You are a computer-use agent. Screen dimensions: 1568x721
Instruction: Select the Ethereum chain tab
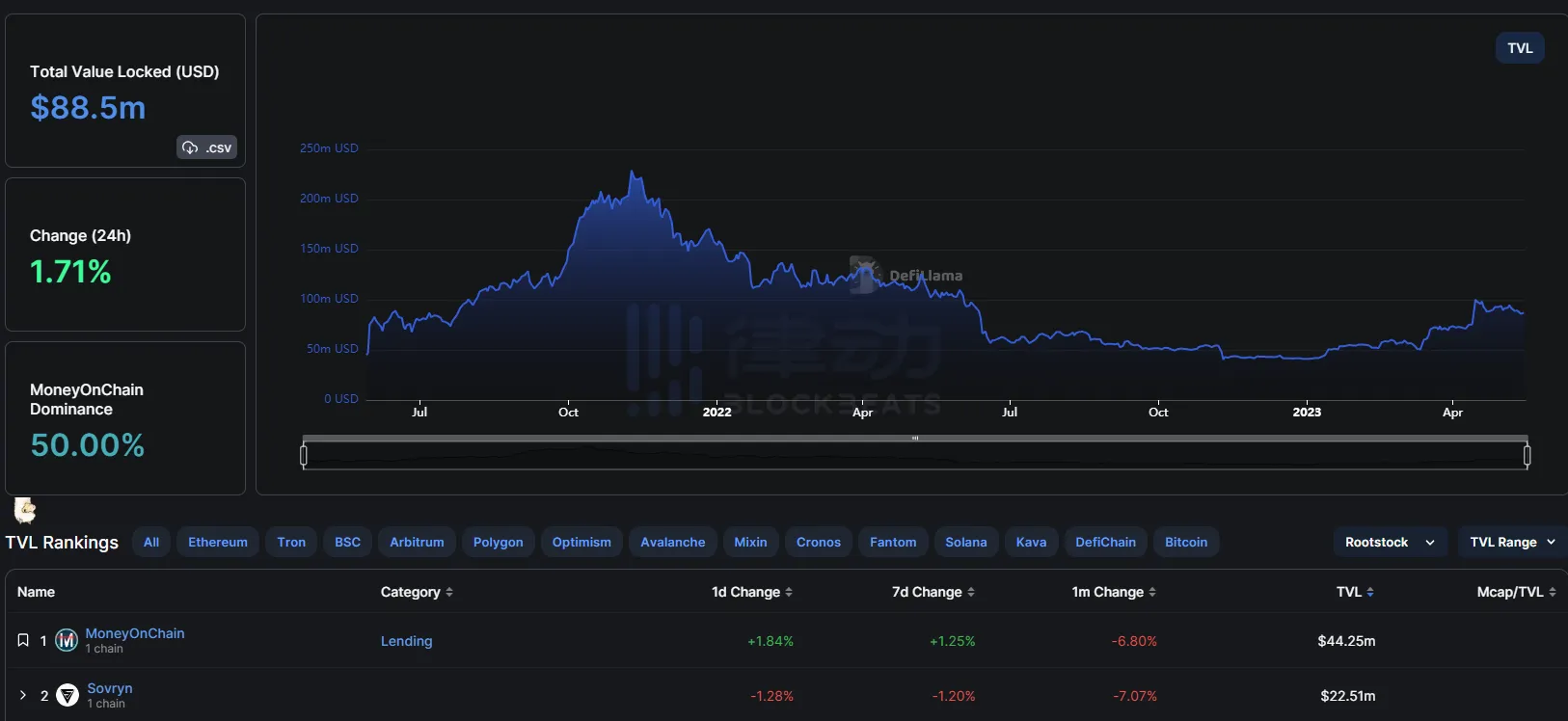[x=218, y=542]
